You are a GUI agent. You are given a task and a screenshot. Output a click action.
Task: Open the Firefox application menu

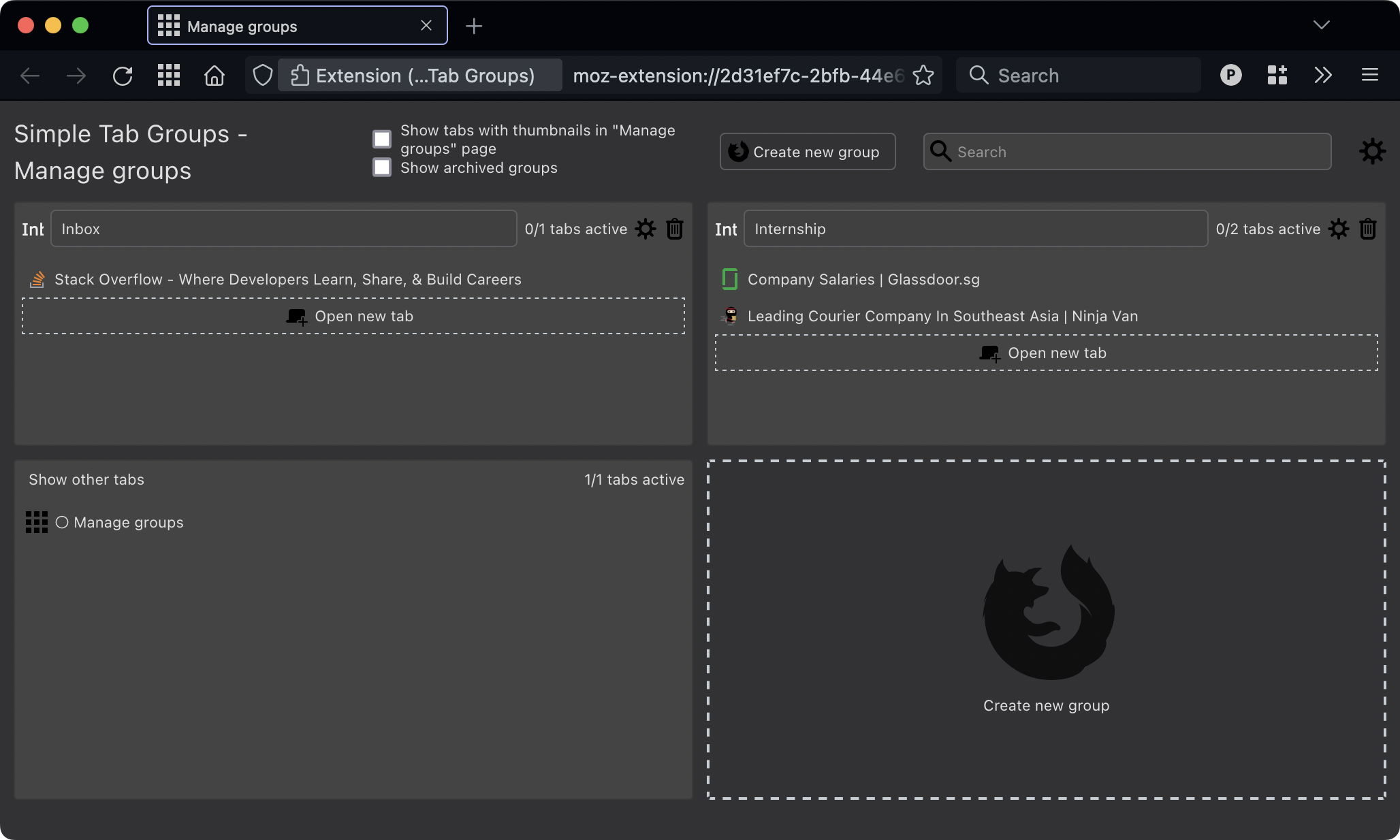pos(1369,76)
